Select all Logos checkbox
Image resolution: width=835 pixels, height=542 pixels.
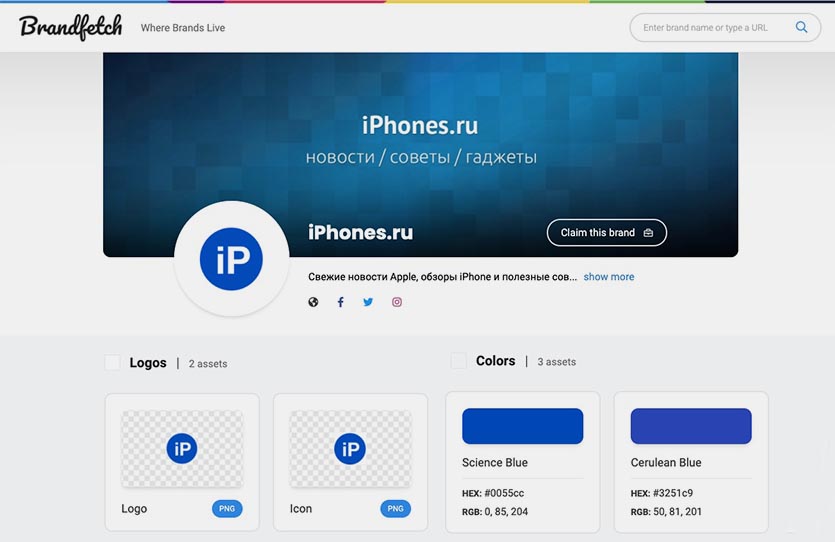click(112, 363)
